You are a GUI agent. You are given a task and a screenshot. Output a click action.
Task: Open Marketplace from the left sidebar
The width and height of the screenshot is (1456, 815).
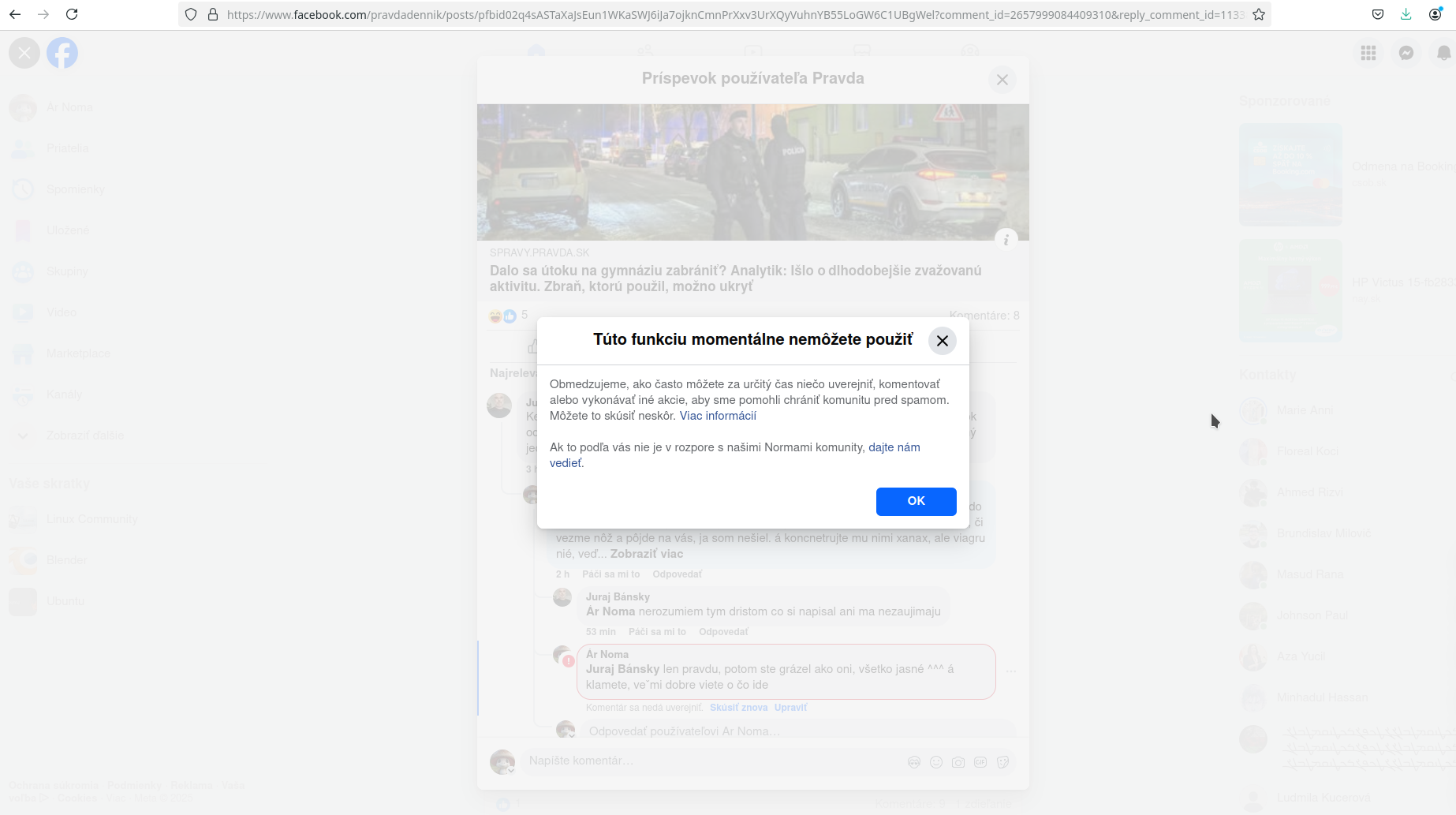[78, 353]
